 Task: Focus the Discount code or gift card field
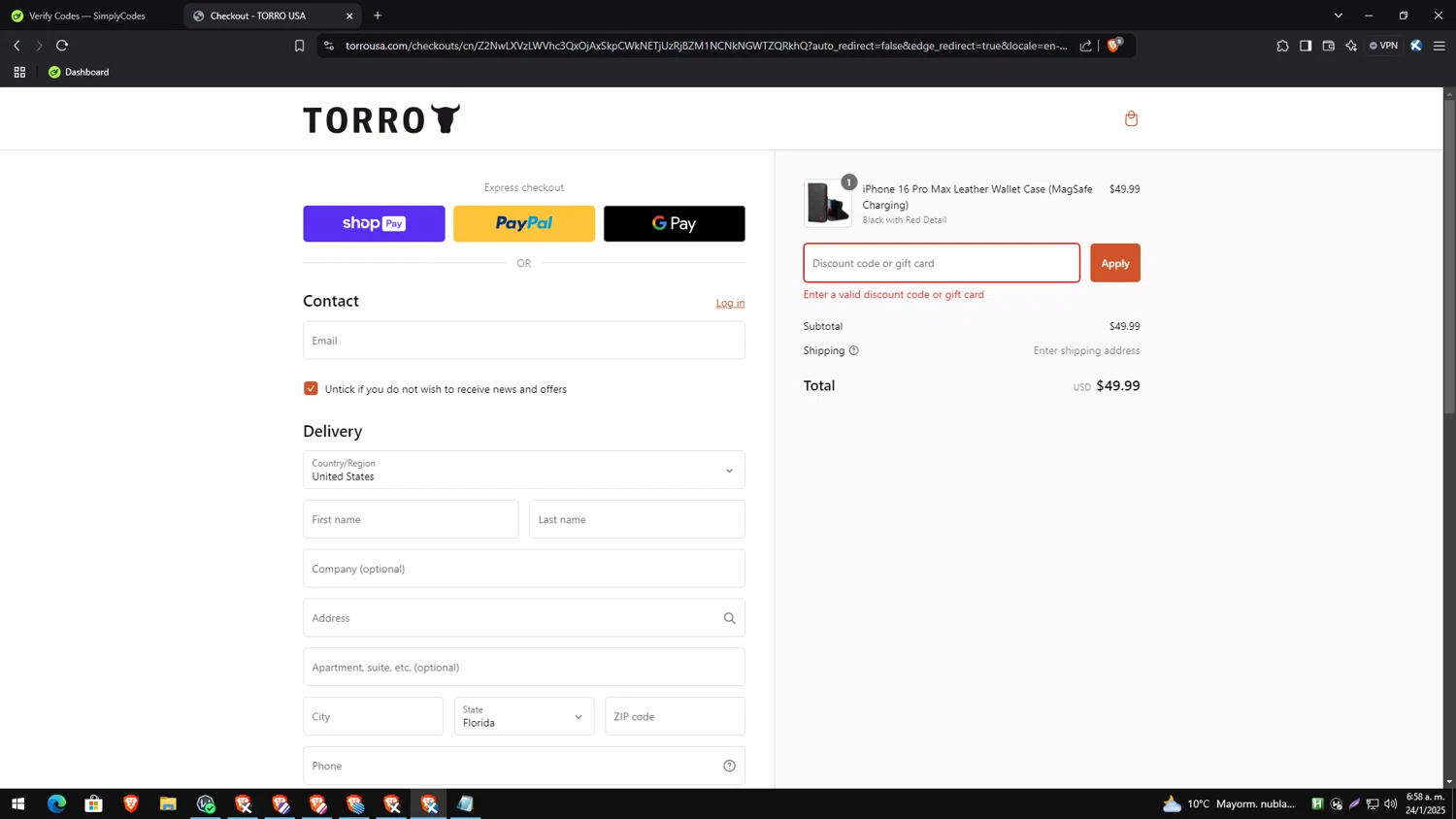point(942,263)
